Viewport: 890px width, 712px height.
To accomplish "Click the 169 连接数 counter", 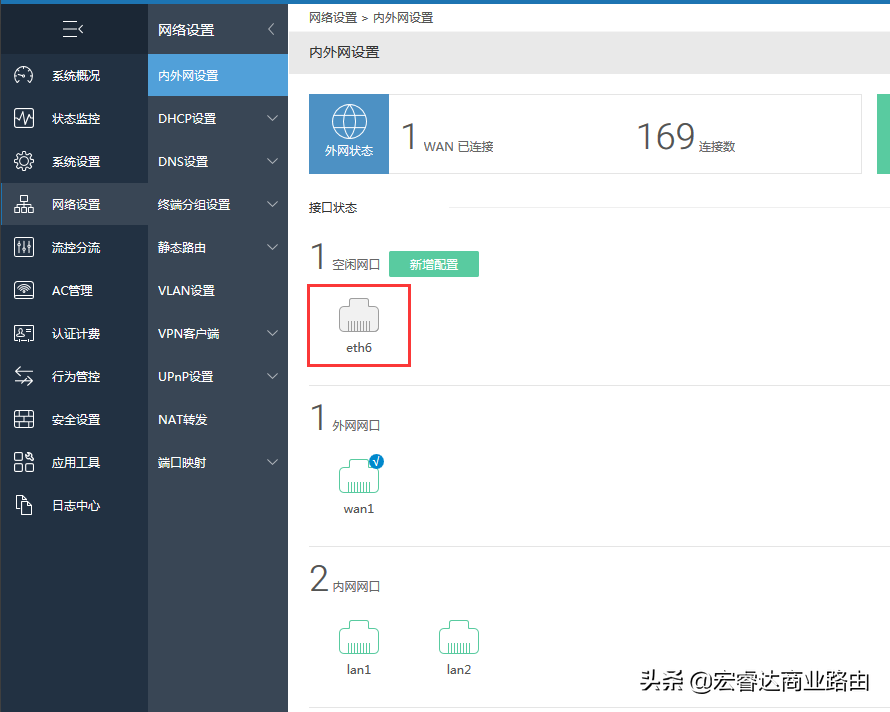I will (x=686, y=137).
